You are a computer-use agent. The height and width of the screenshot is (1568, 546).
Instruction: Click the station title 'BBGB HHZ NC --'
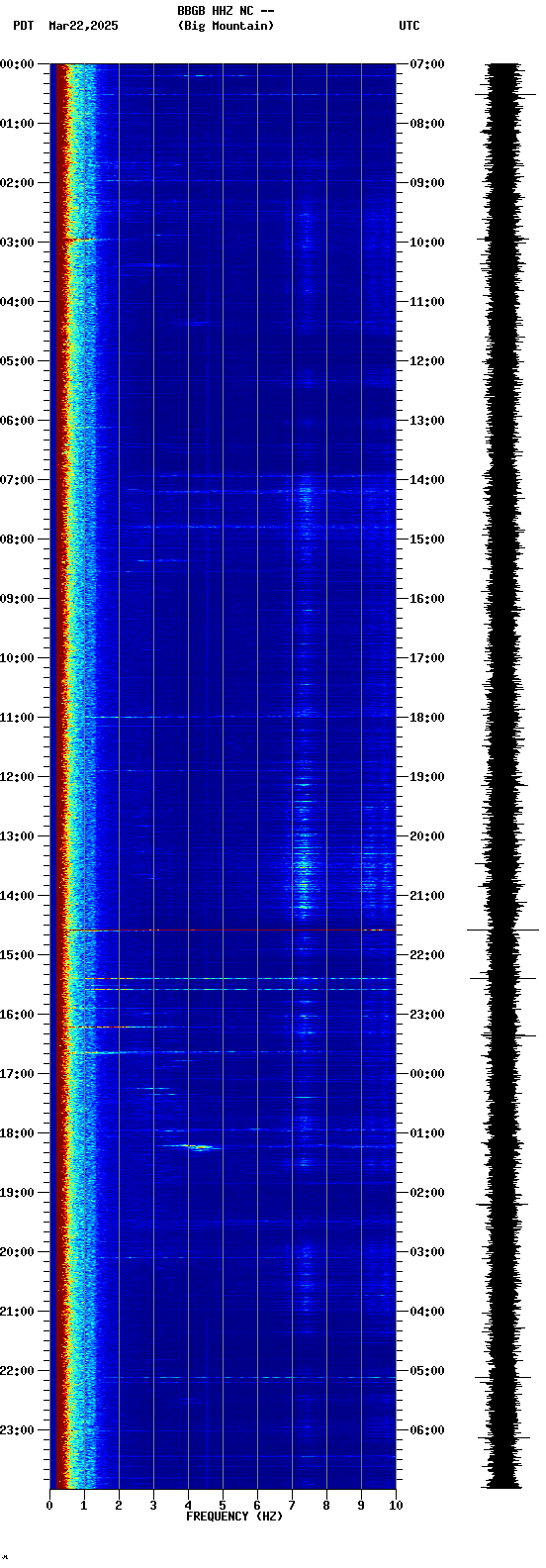click(226, 11)
